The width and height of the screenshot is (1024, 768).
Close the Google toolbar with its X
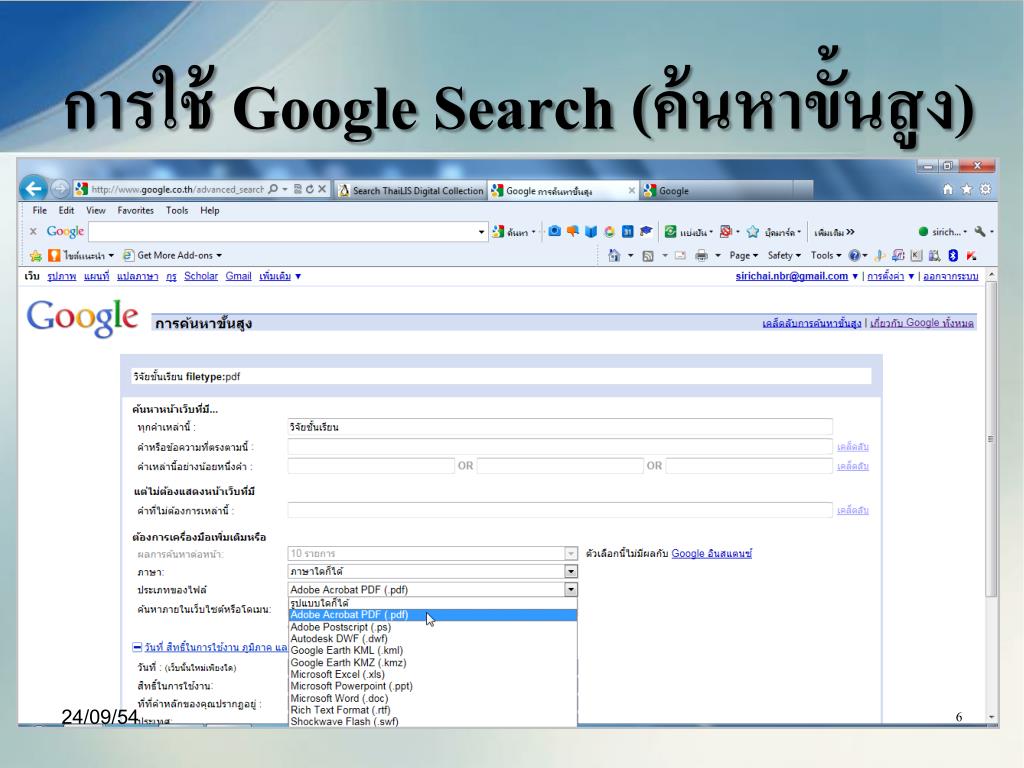coord(33,231)
